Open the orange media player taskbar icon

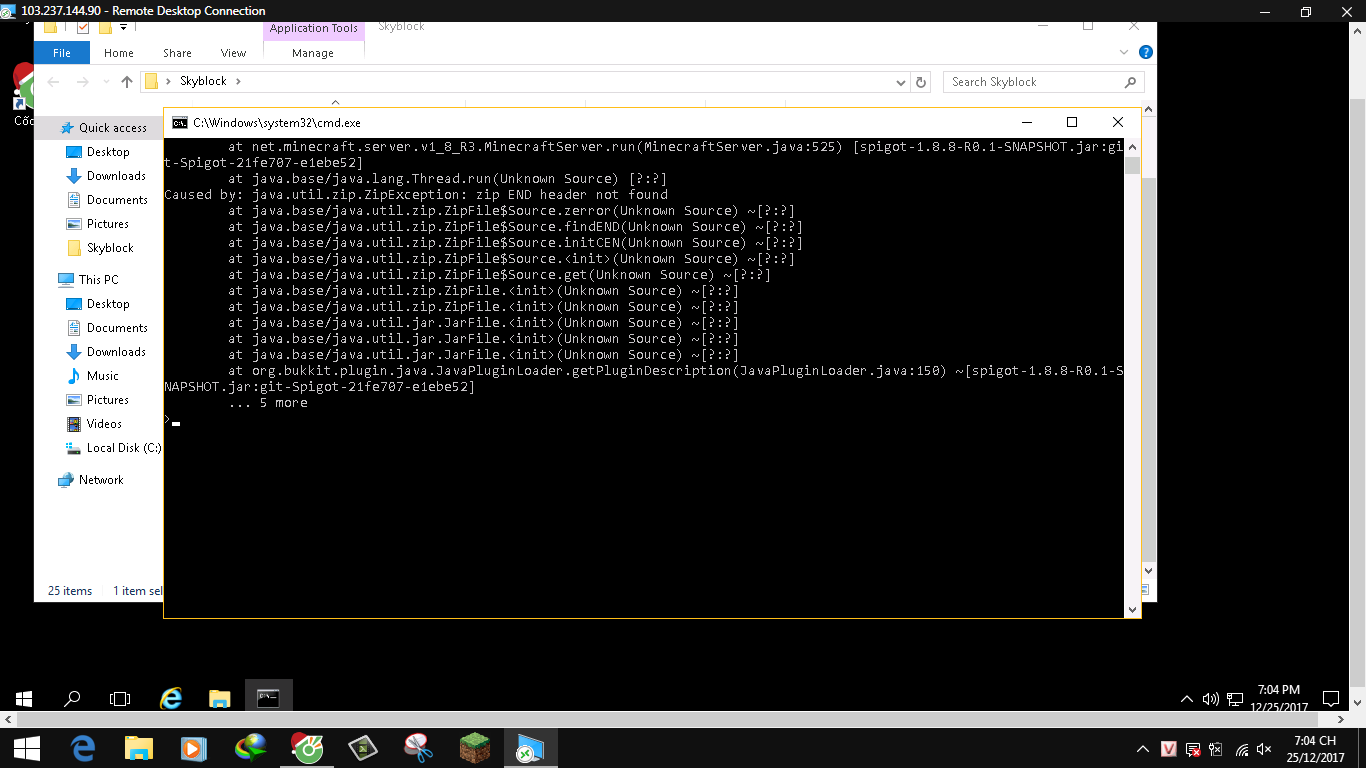(194, 748)
